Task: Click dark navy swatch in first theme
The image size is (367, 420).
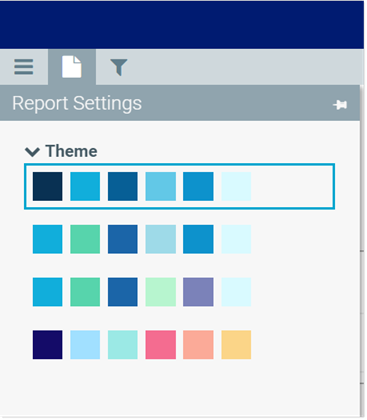Action: (x=47, y=186)
